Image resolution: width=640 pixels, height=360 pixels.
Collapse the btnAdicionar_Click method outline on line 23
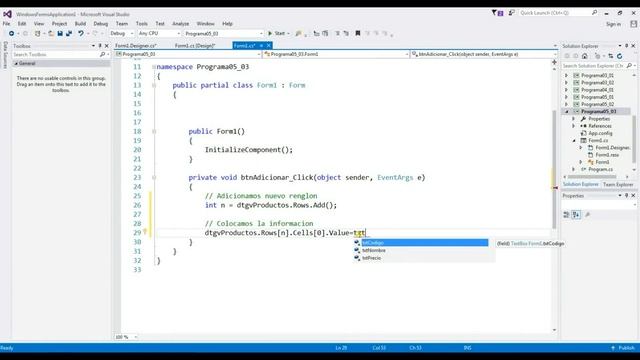coord(154,178)
